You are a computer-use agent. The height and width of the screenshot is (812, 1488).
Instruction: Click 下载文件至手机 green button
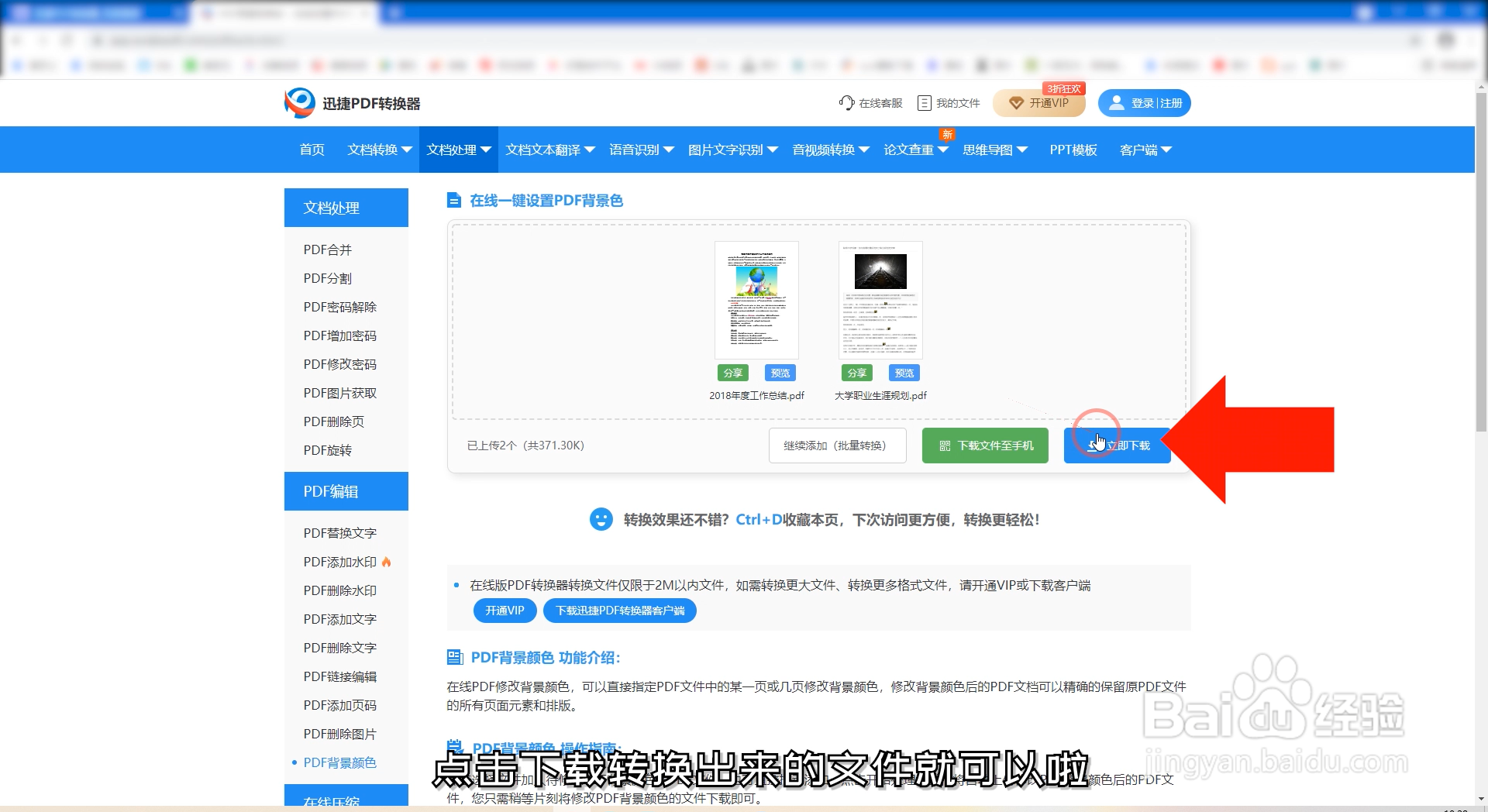[x=985, y=446]
